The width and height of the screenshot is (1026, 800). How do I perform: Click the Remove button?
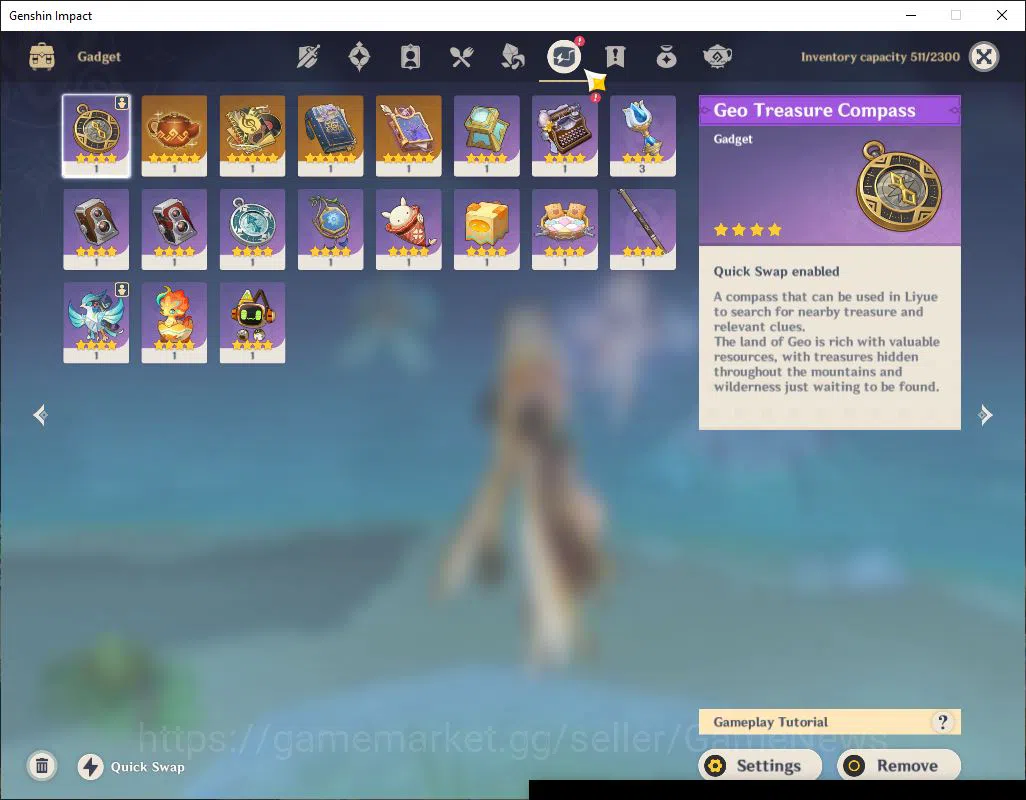898,765
